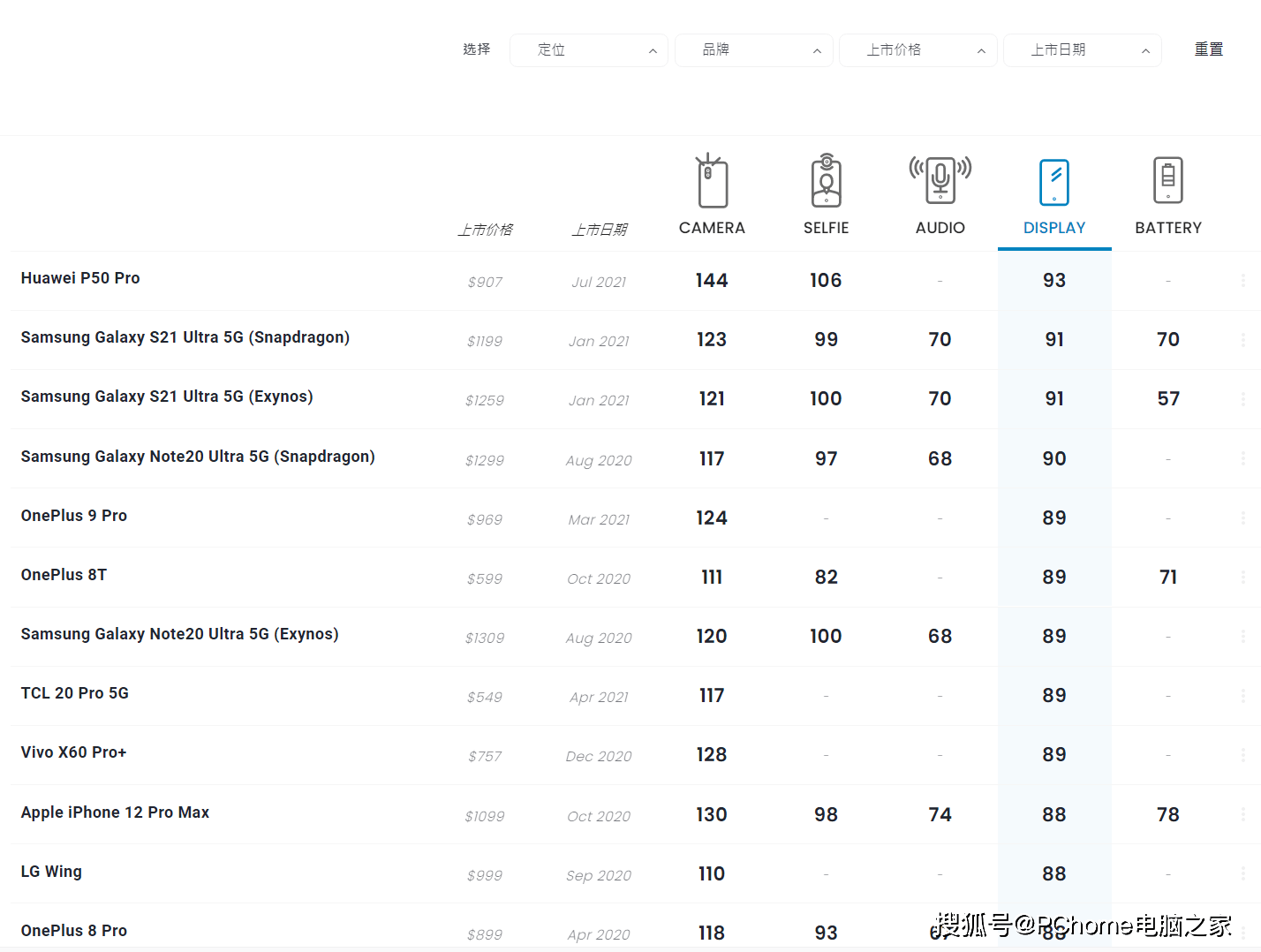Viewport: 1261px width, 952px height.
Task: Open TCL 20 Pro 5G entry
Action: pos(75,693)
